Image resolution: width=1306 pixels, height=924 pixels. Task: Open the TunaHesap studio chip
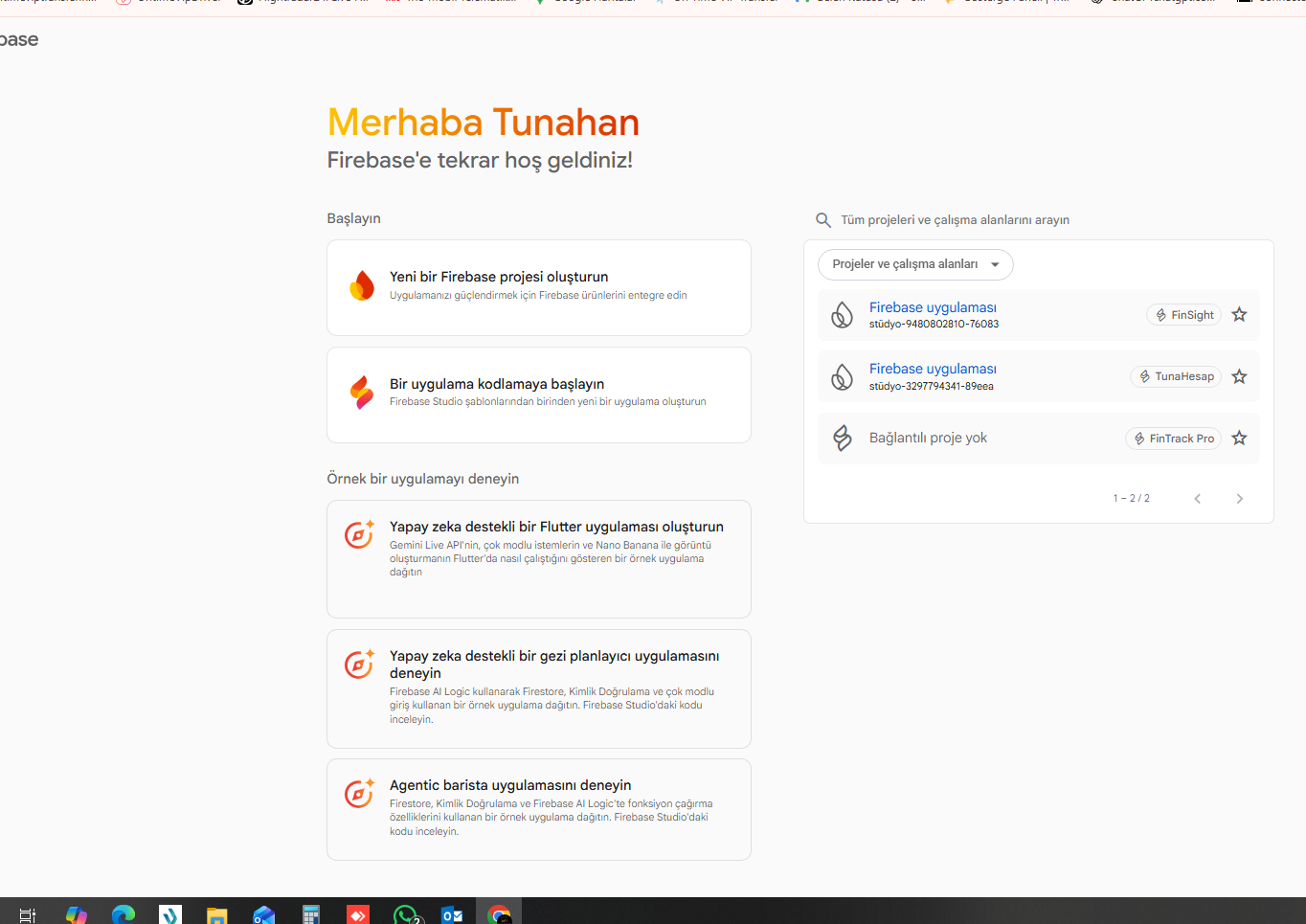point(1176,376)
